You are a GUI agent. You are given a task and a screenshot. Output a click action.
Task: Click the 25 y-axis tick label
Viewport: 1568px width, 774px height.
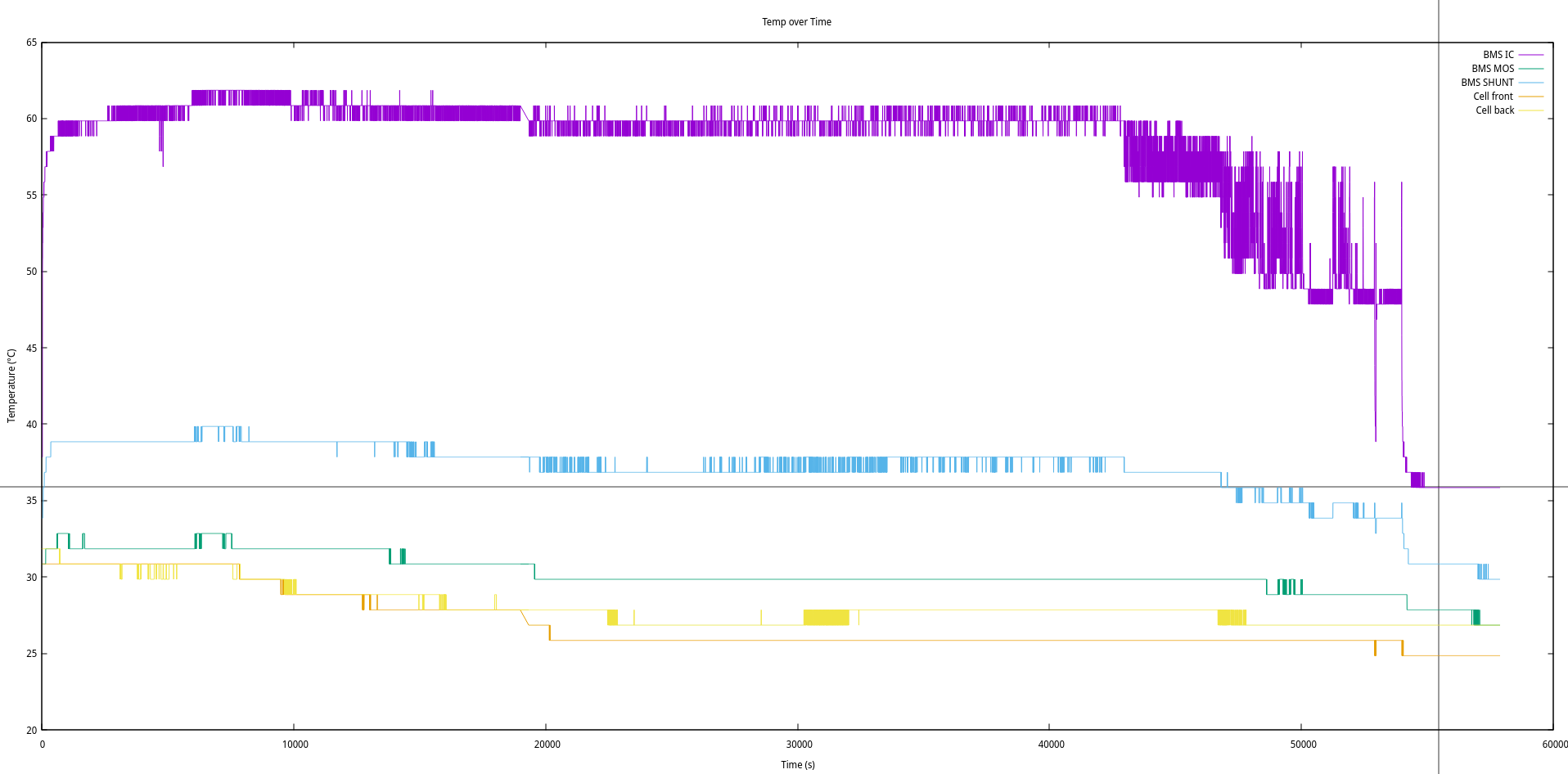[x=32, y=654]
